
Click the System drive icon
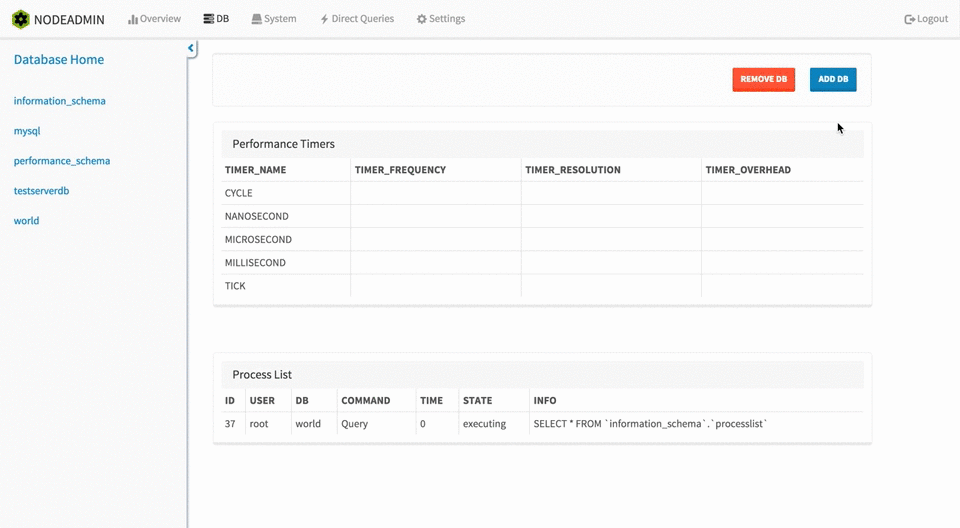(257, 19)
